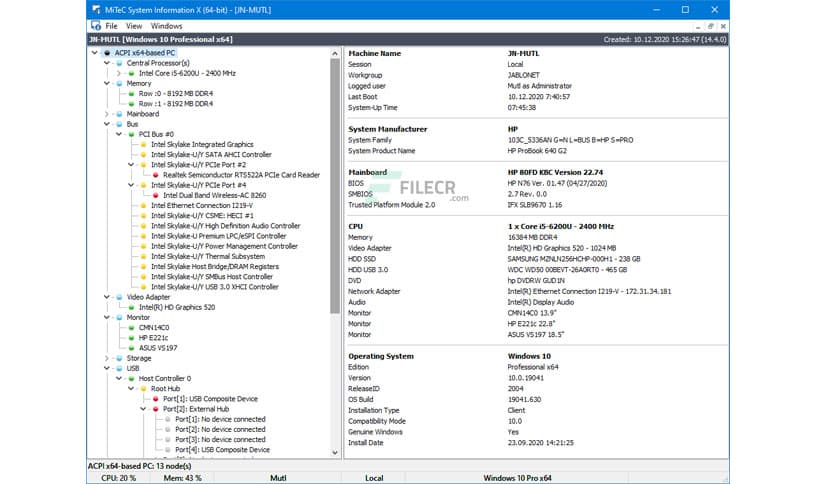Collapse the Video Adapter node
This screenshot has height=484, width=836.
click(x=107, y=297)
